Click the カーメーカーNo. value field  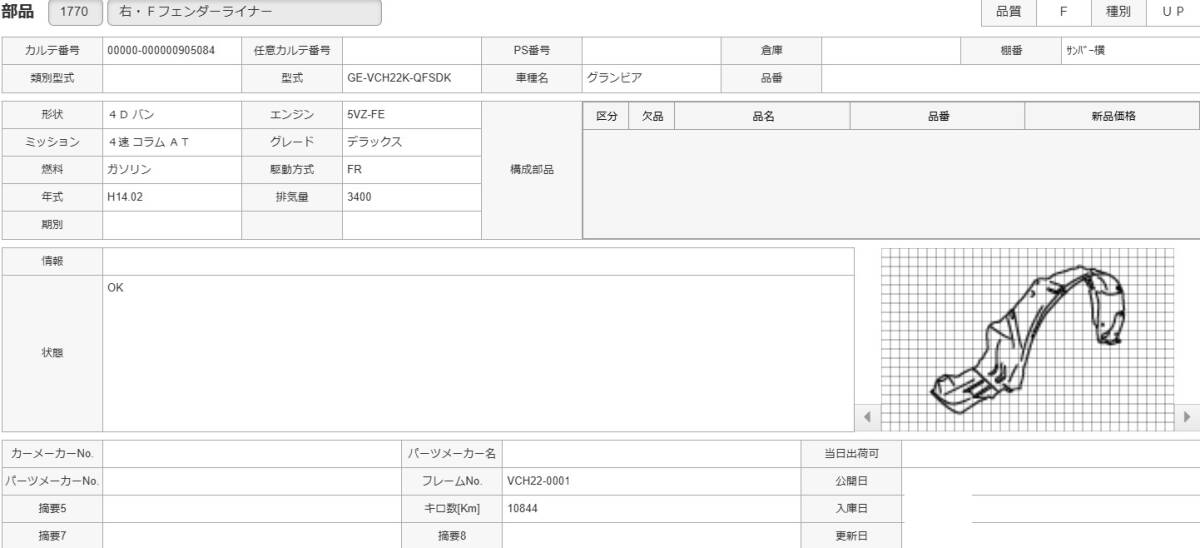pos(252,453)
